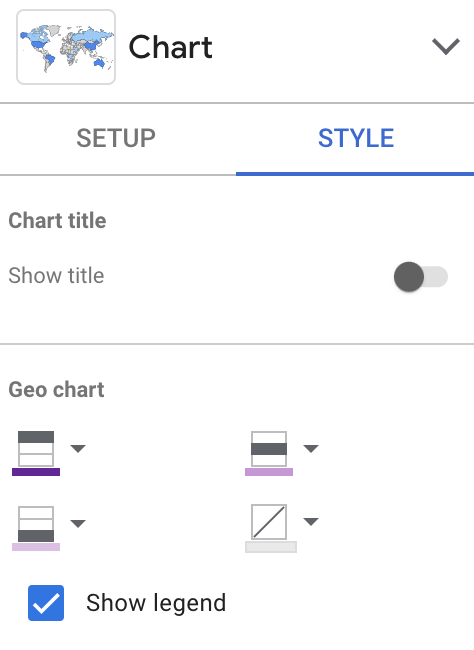474x650 pixels.
Task: Uncheck the Show legend checkbox
Action: [46, 603]
